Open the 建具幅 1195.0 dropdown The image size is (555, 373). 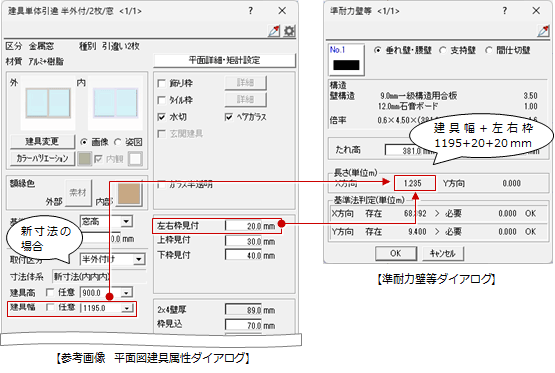[126, 308]
